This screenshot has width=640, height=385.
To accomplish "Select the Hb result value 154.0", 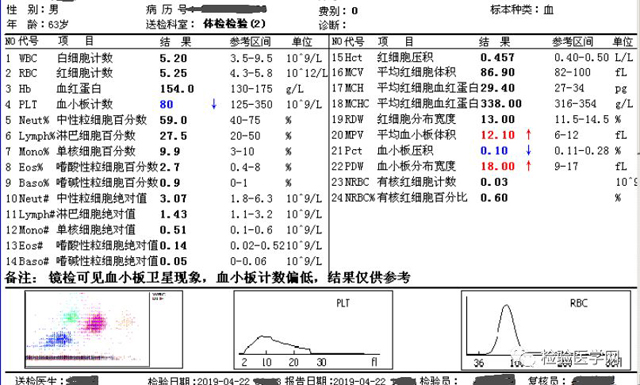I will [x=177, y=89].
